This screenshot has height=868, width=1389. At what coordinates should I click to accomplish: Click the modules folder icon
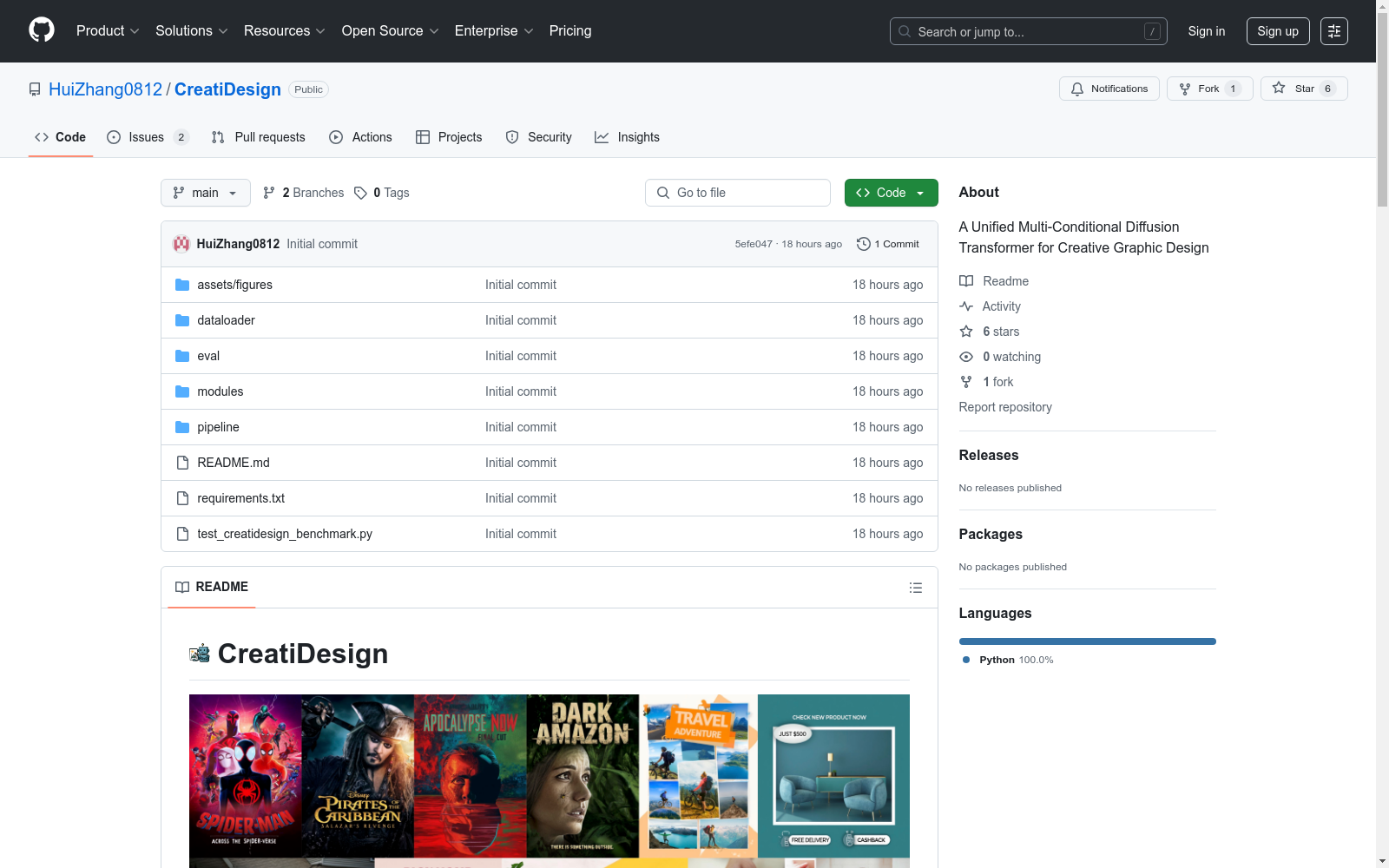click(x=182, y=391)
